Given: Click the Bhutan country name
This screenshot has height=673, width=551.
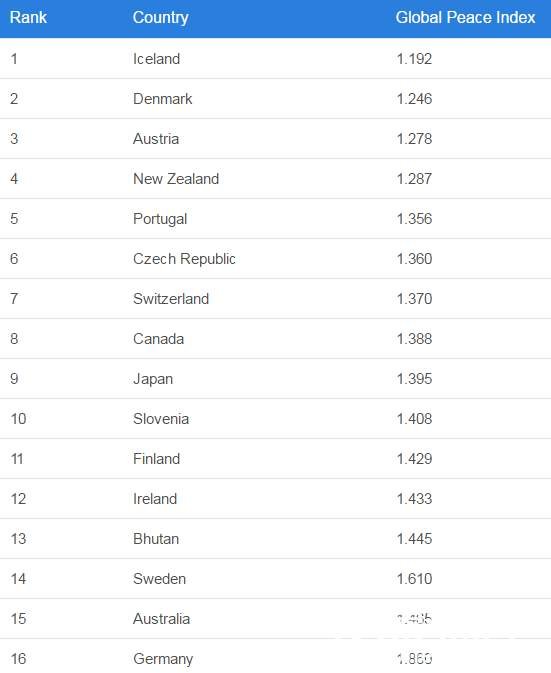Looking at the screenshot, I should (156, 538).
